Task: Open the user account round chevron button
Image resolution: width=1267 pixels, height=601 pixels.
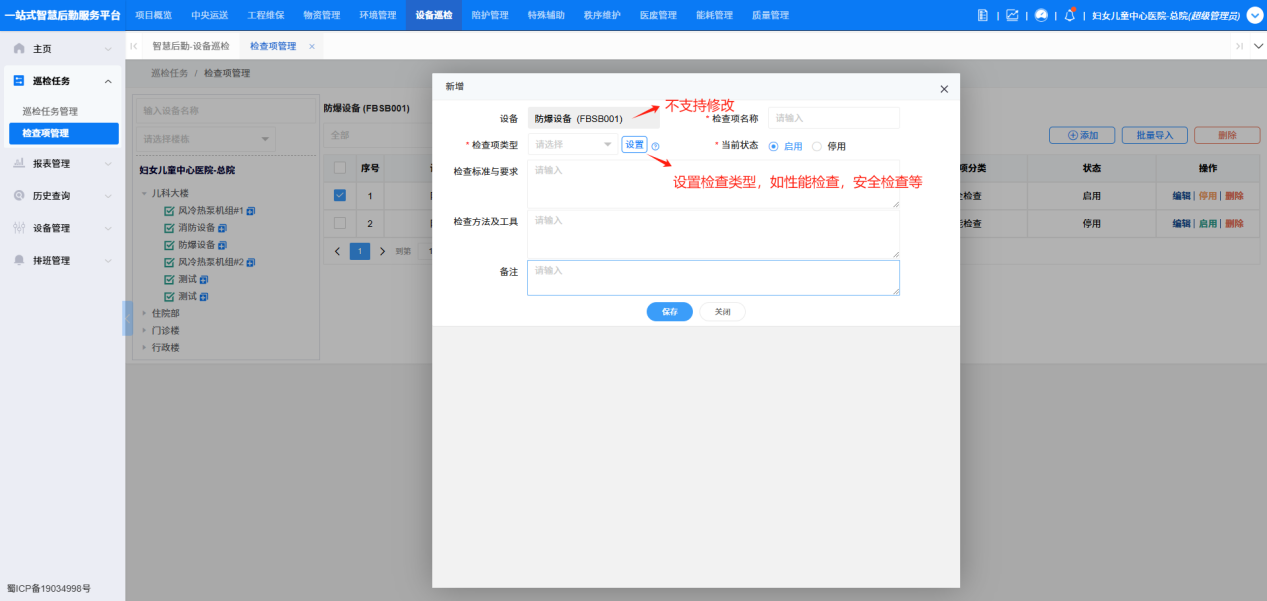Action: point(1255,15)
